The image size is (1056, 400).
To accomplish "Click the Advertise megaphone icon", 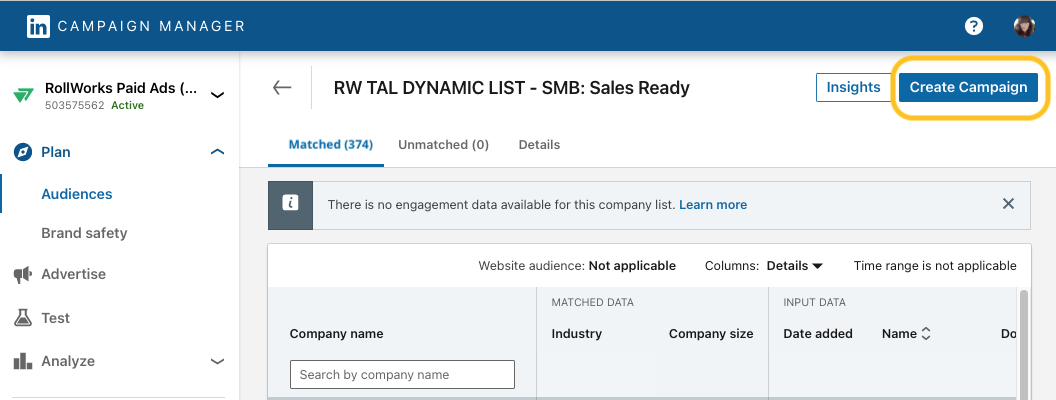I will (23, 275).
